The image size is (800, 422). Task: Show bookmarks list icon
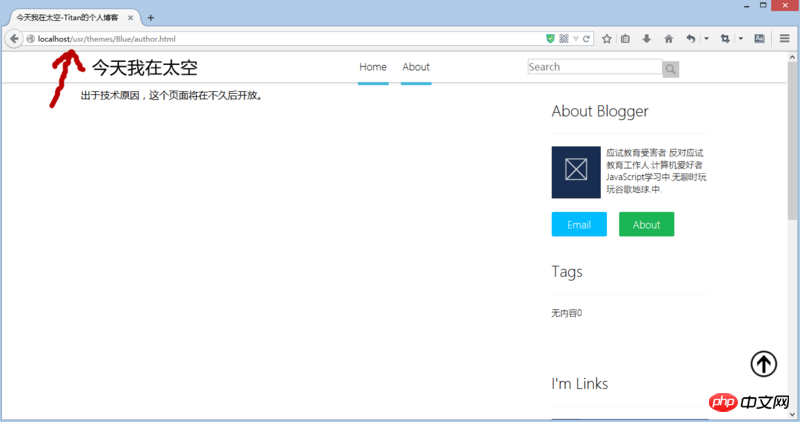626,39
